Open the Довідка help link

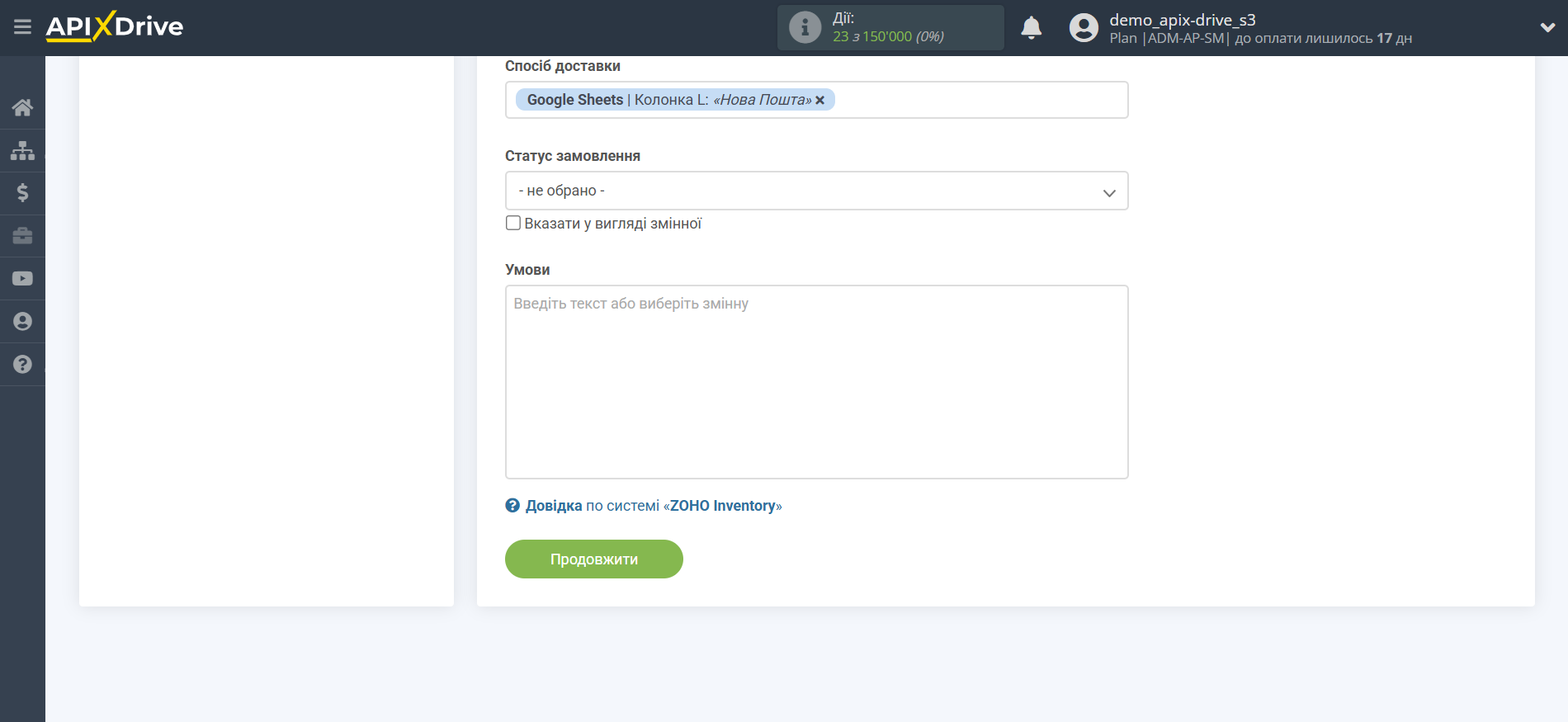(554, 506)
